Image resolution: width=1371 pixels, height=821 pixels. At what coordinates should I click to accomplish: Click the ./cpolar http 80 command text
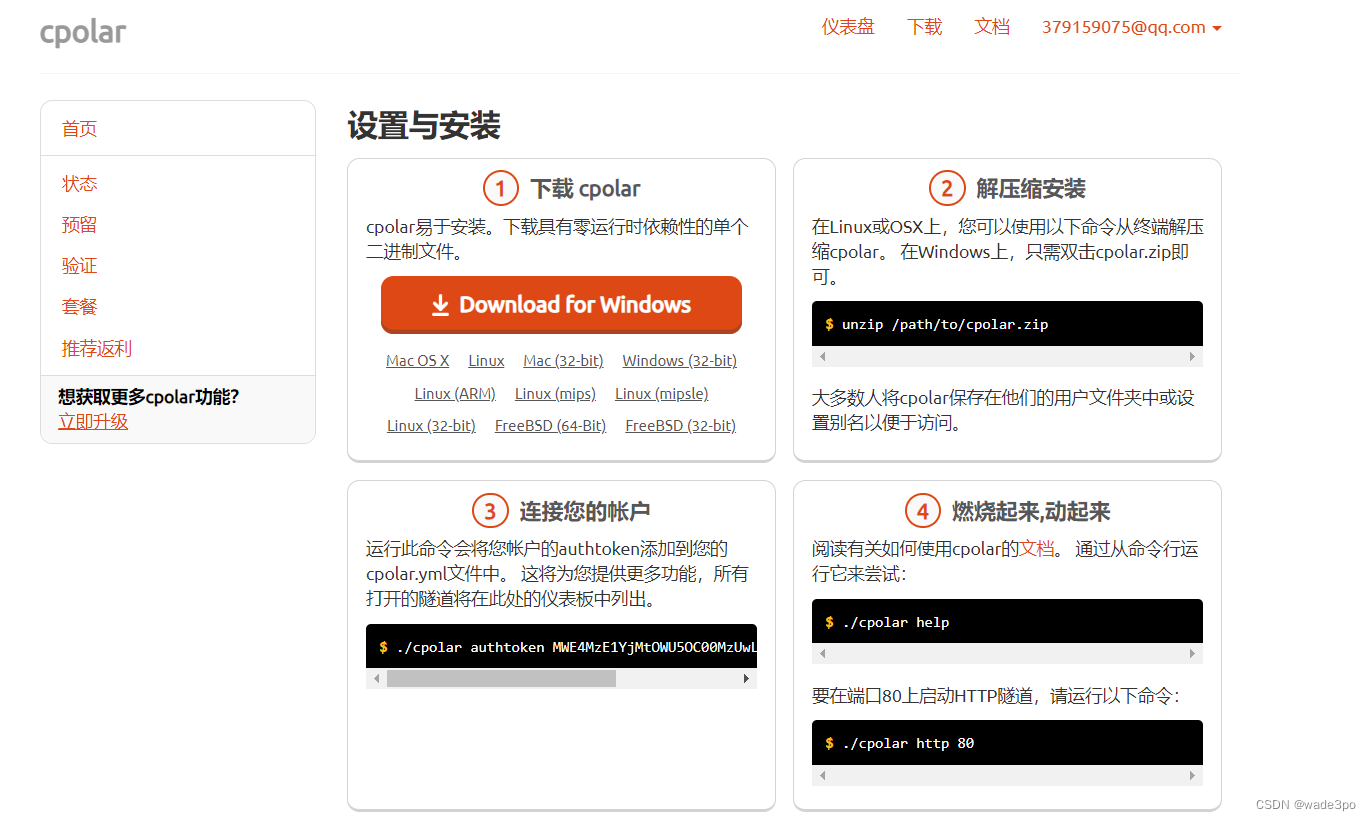(908, 744)
